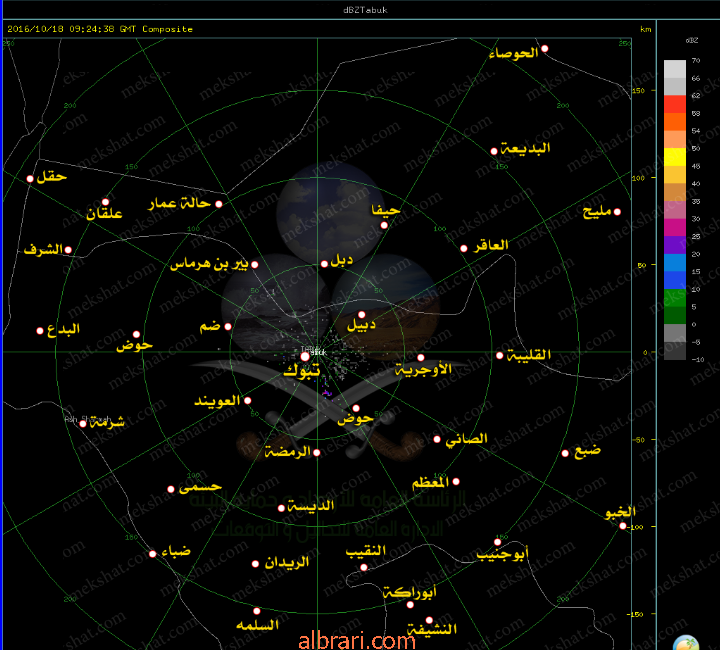The width and height of the screenshot is (720, 650).
Task: Pick the light blue 20 dBZ legend swatch
Action: tap(675, 263)
